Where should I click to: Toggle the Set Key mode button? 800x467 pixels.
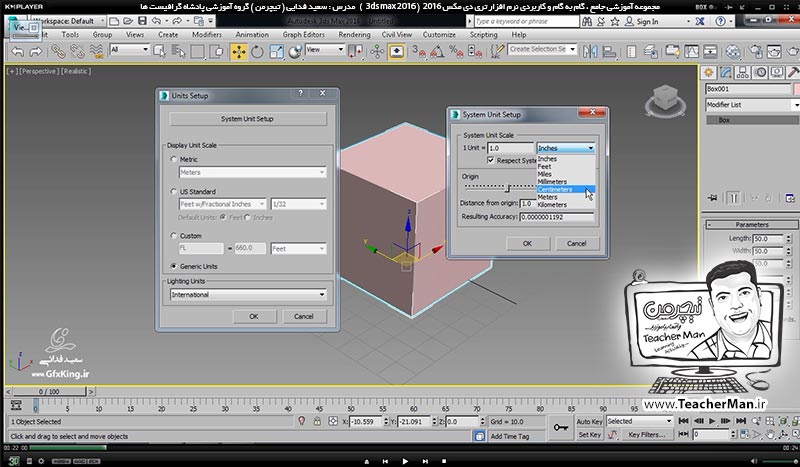click(589, 435)
